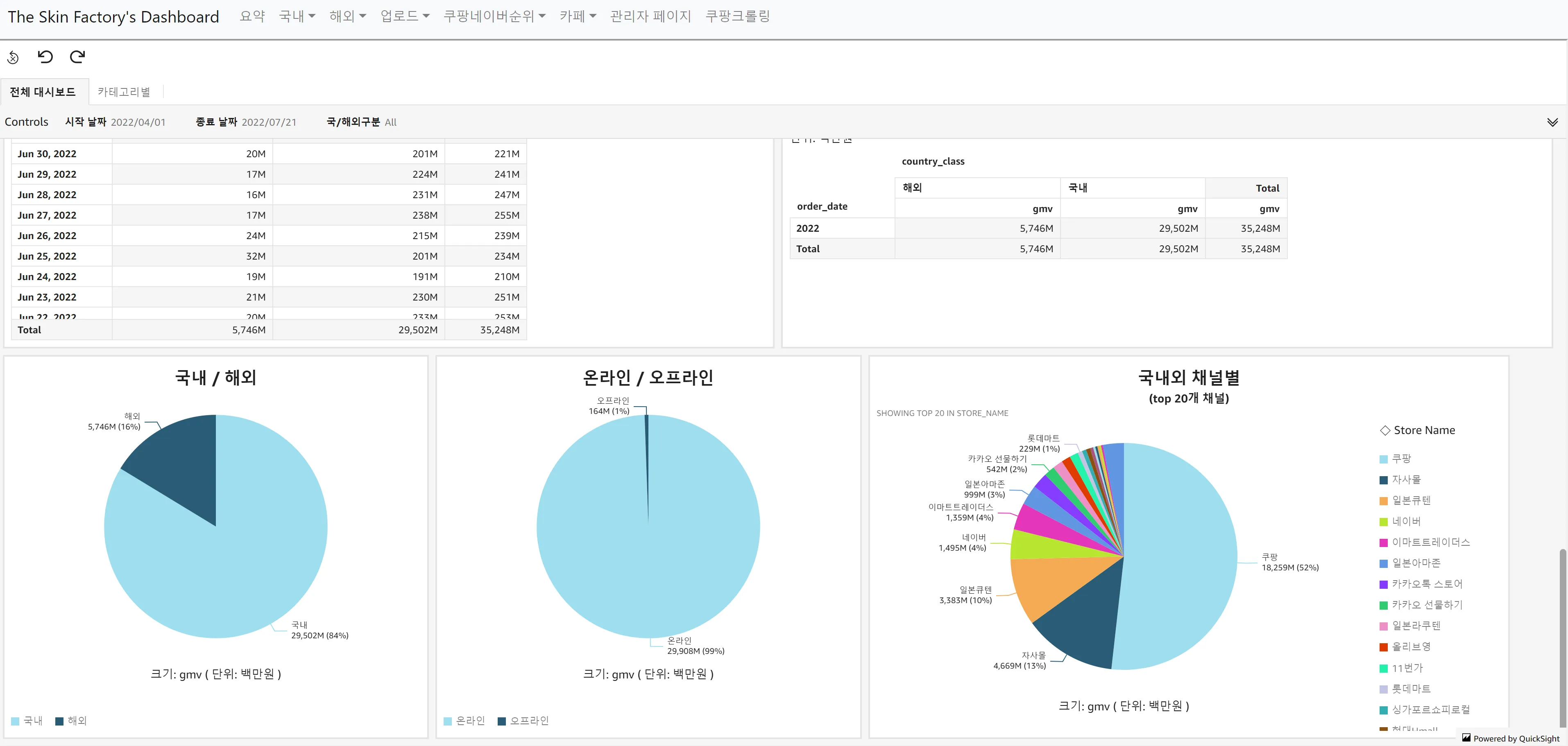Click the reset dashboard icon
Viewport: 1568px width, 746px height.
[x=13, y=57]
